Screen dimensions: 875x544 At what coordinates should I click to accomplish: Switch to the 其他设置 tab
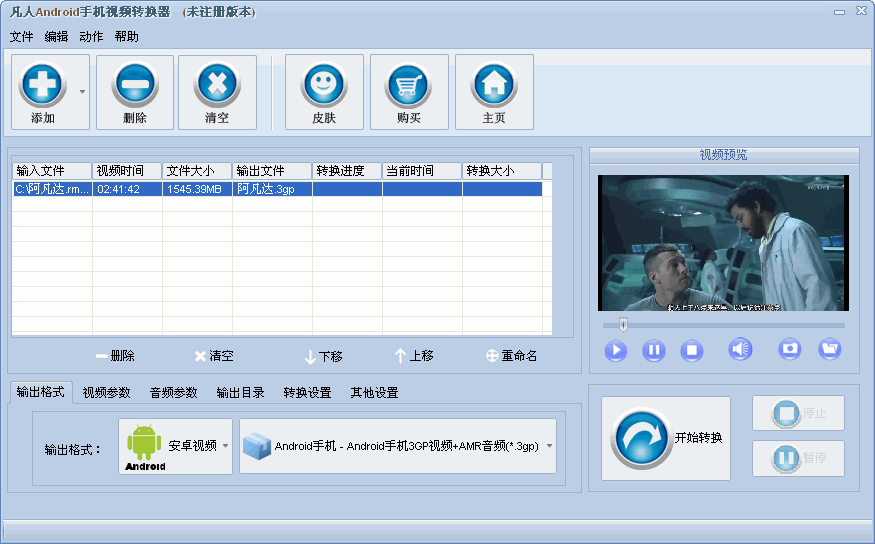374,393
